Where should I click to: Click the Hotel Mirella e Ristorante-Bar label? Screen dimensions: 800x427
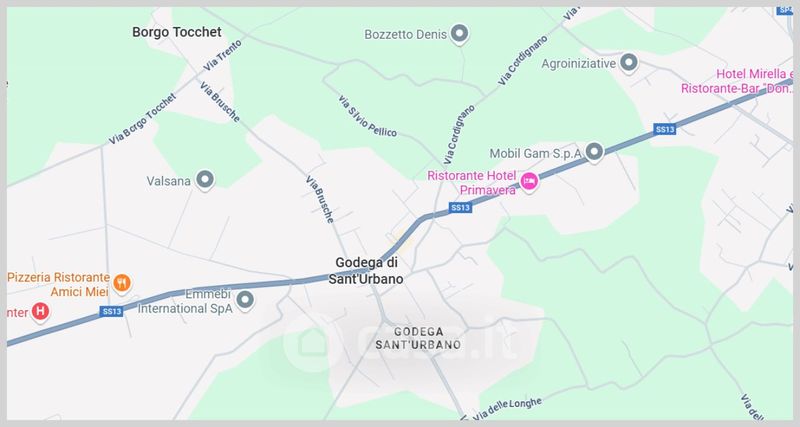point(738,81)
